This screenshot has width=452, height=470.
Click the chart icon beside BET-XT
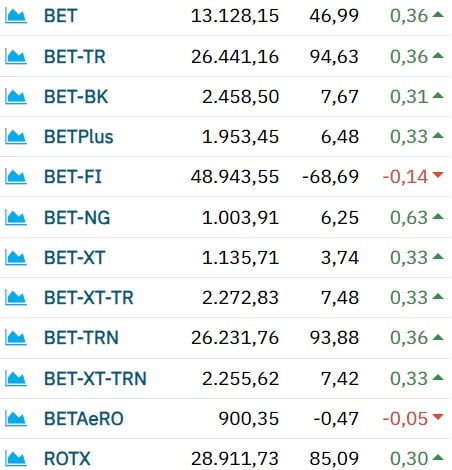(x=16, y=258)
